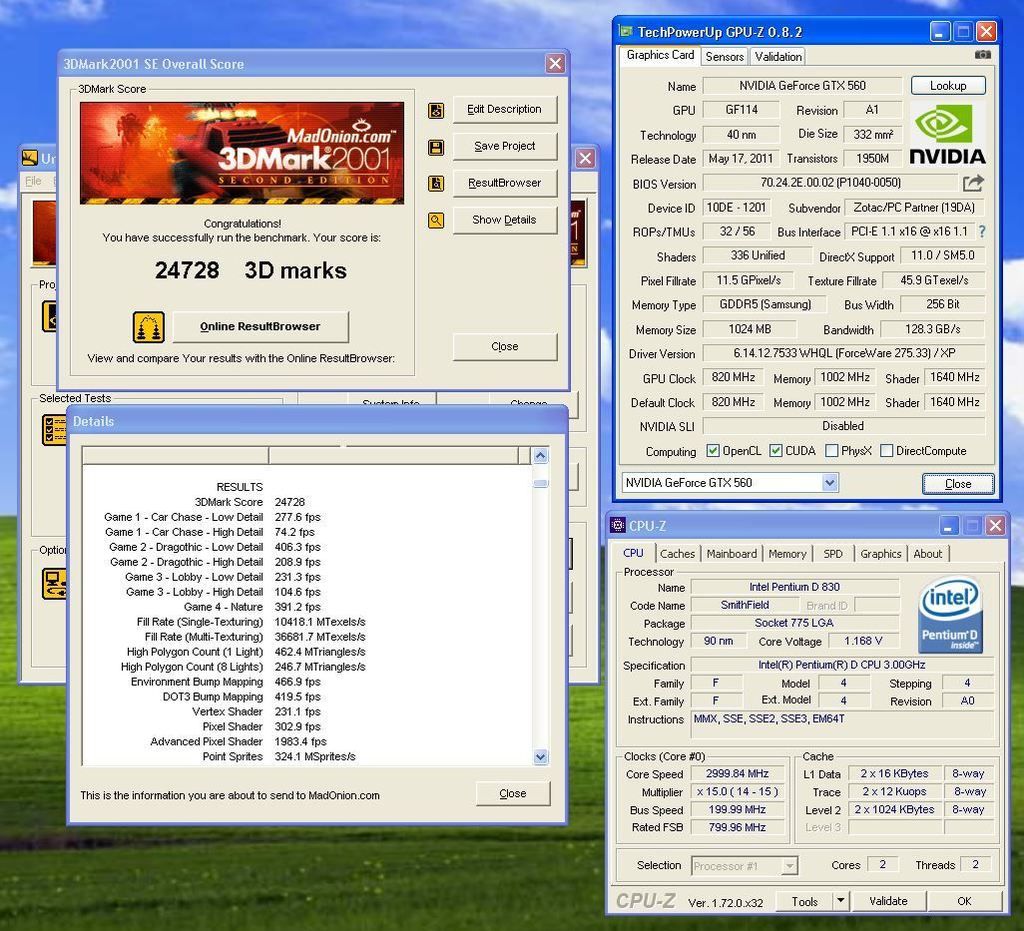Click Details list scroll up arrow
The height and width of the screenshot is (931, 1024).
540,455
